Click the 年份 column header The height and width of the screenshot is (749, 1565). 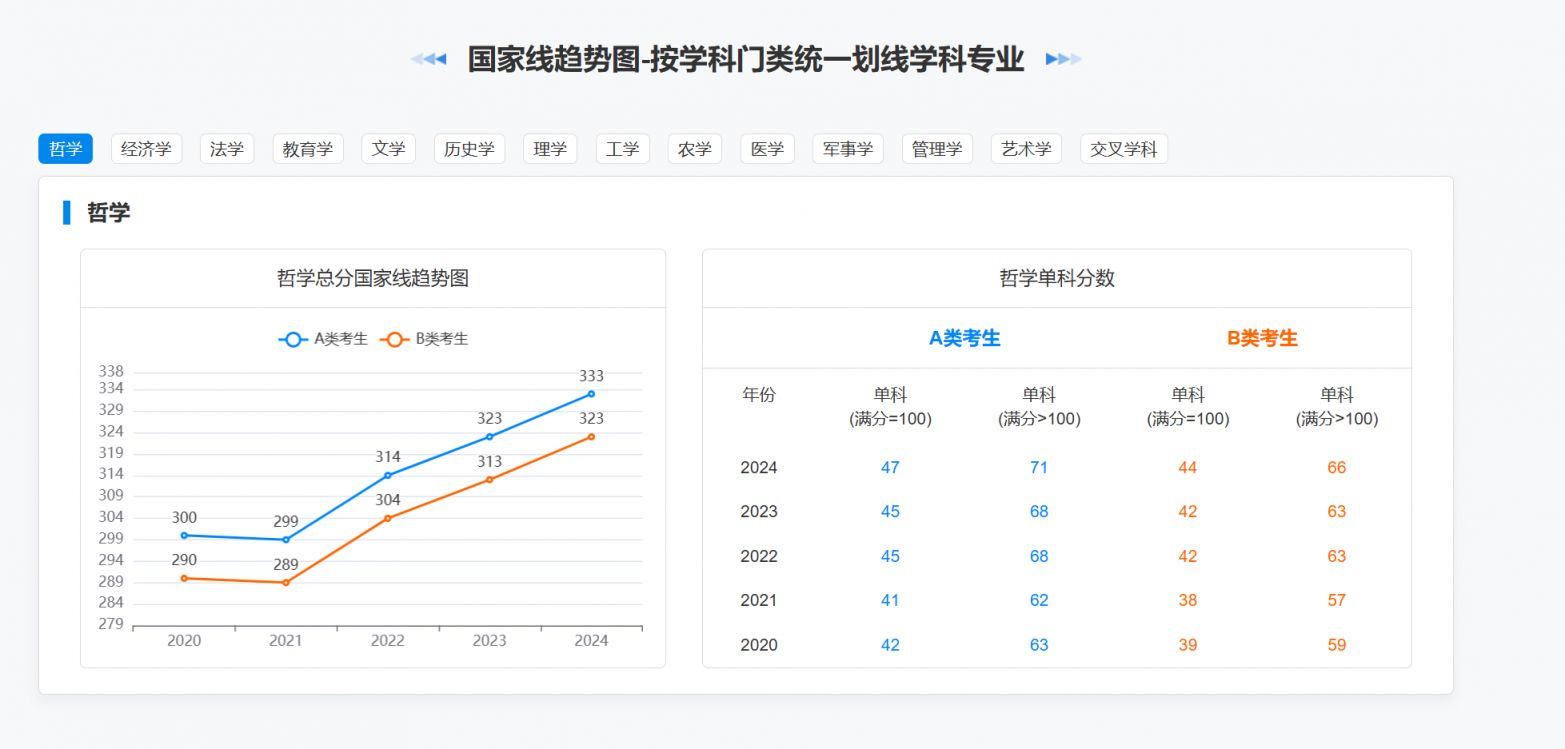[x=759, y=395]
